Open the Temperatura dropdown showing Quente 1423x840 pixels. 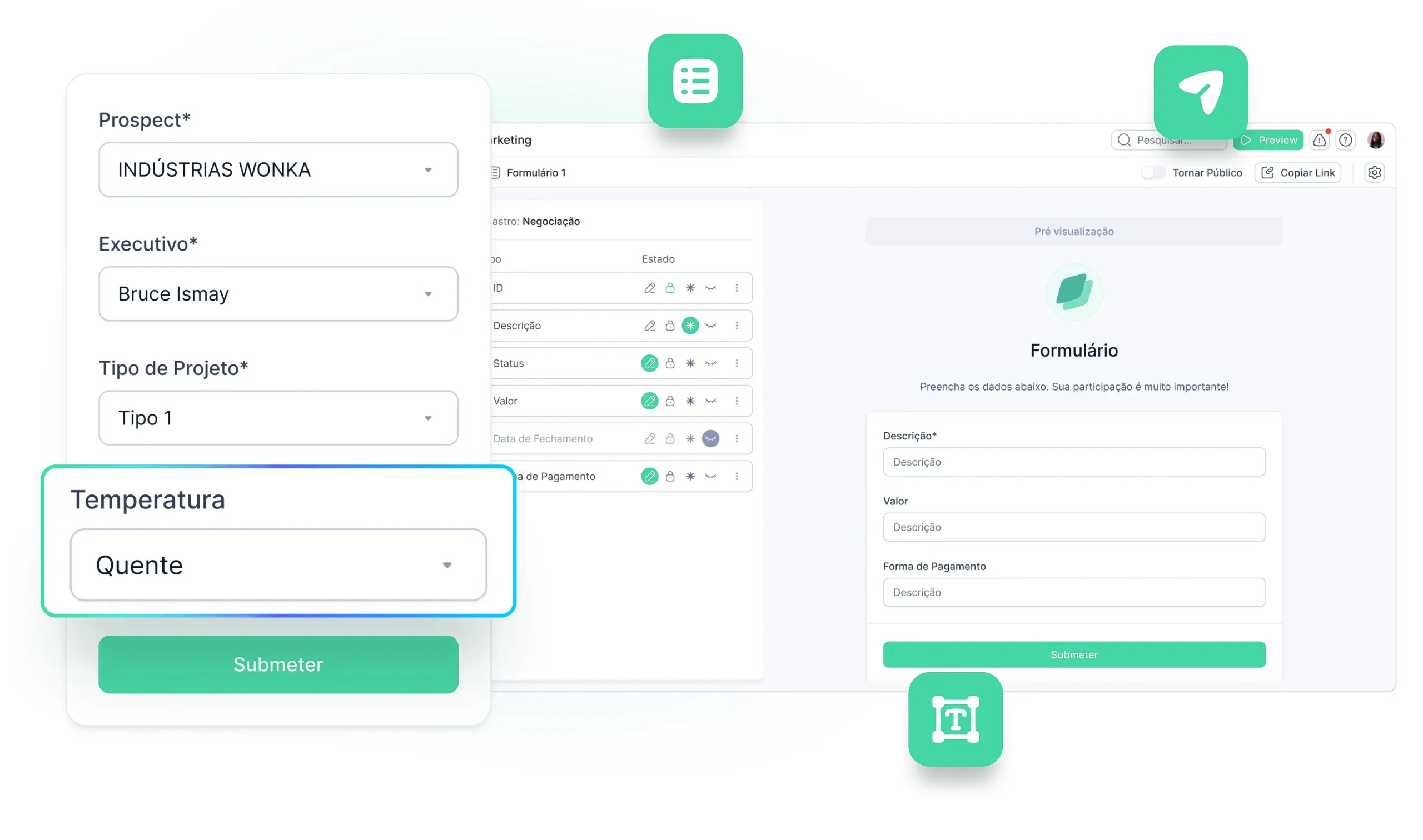pos(278,565)
